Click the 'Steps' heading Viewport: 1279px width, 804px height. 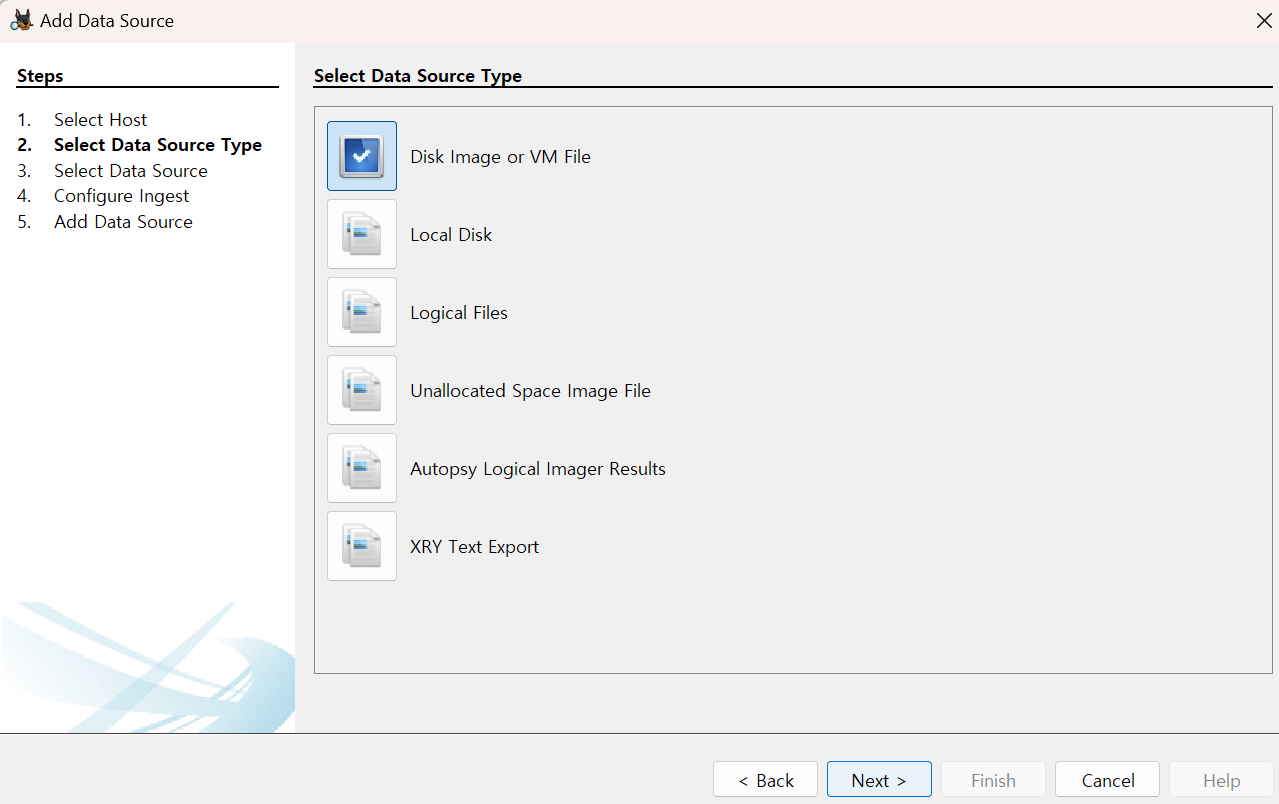40,76
